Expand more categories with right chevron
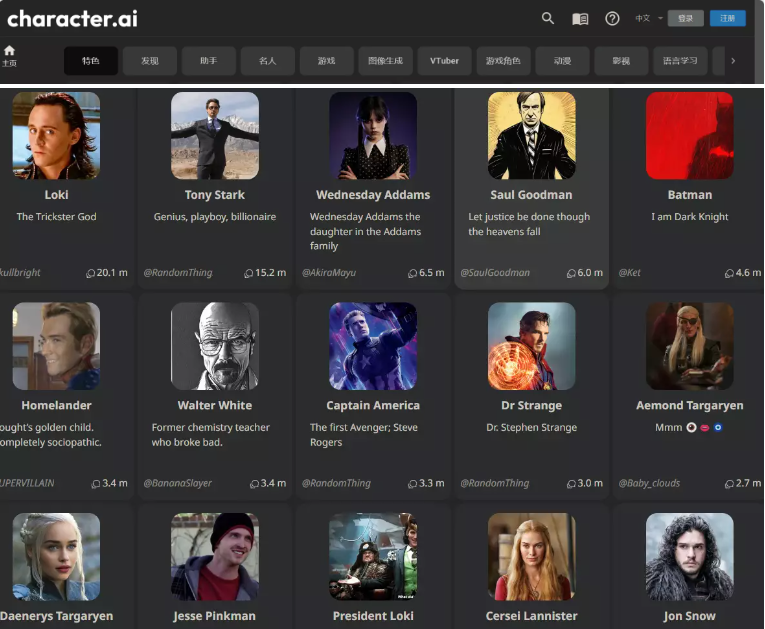 point(733,61)
